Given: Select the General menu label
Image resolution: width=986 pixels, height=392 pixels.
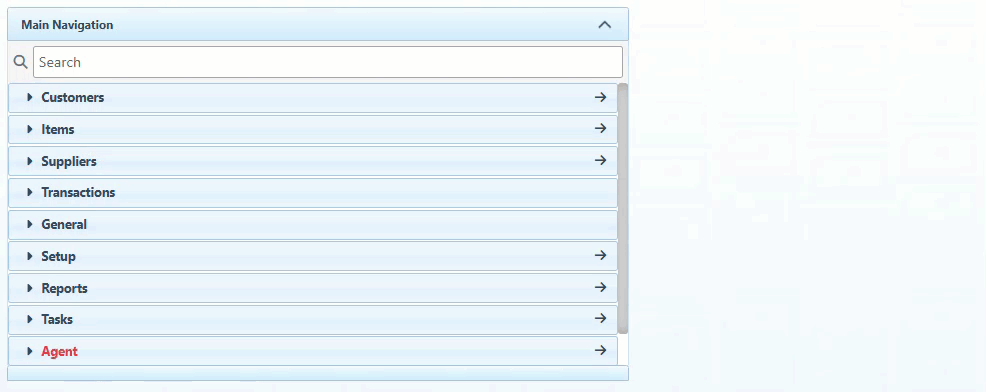Looking at the screenshot, I should pos(64,224).
